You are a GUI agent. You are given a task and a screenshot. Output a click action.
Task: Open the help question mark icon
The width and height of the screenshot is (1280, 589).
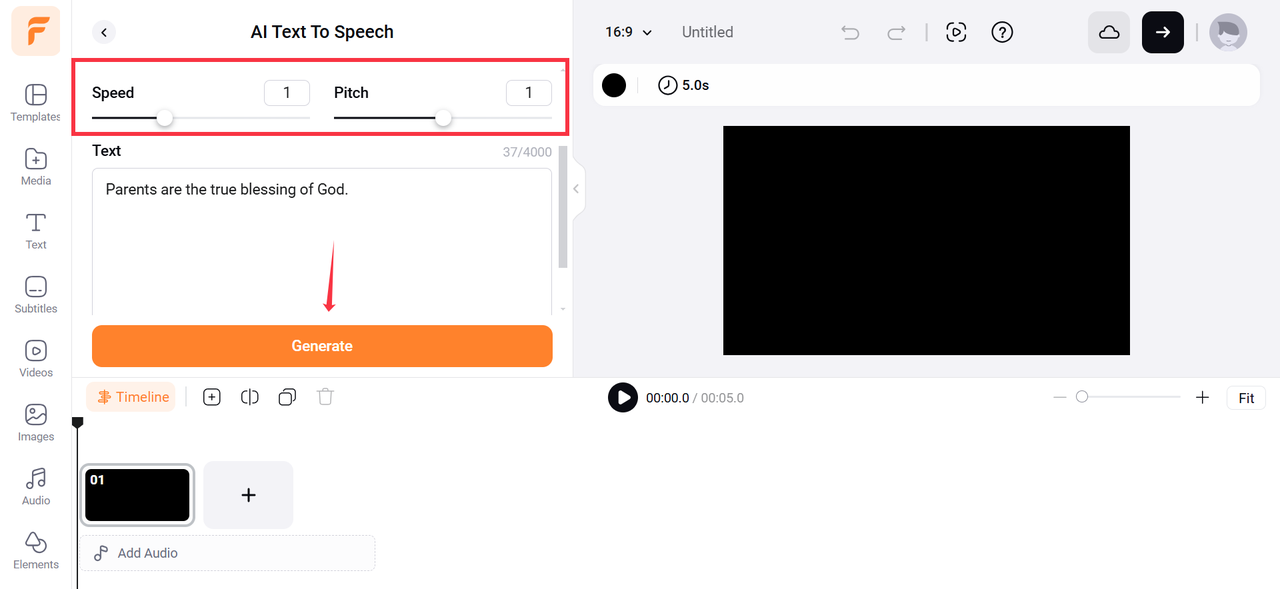tap(1002, 32)
